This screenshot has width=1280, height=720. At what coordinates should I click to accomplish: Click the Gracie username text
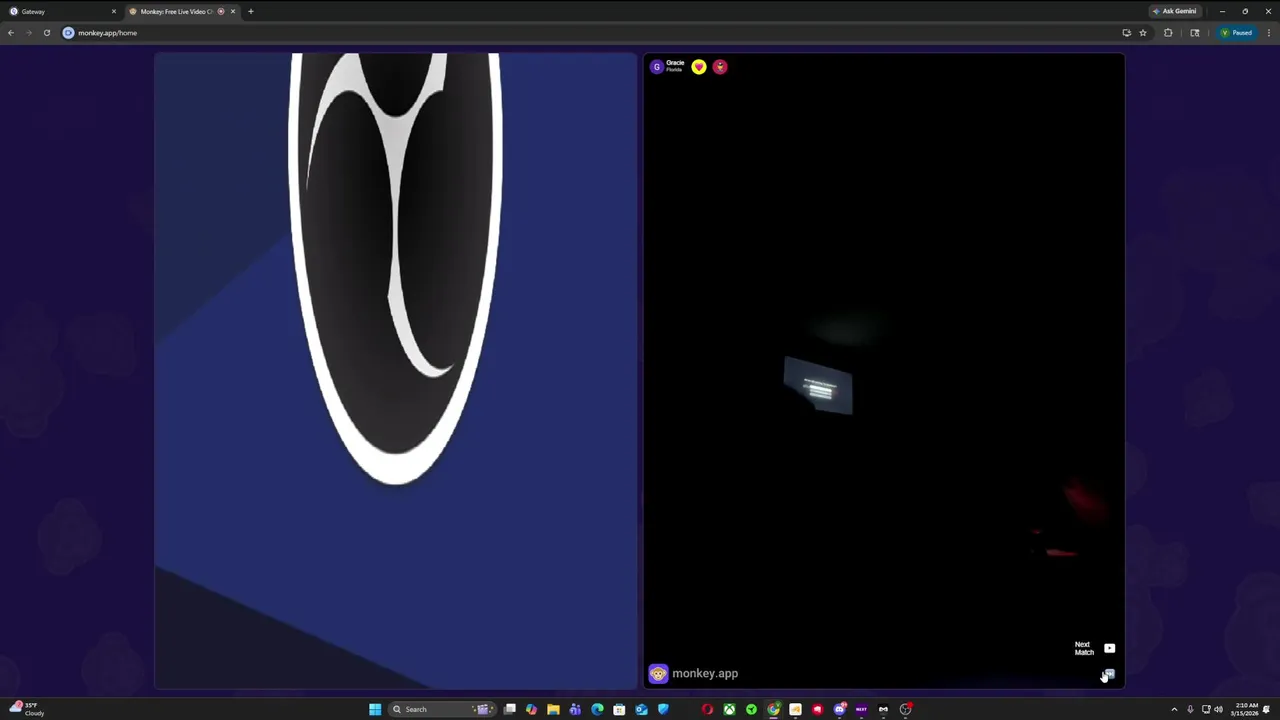[x=675, y=63]
